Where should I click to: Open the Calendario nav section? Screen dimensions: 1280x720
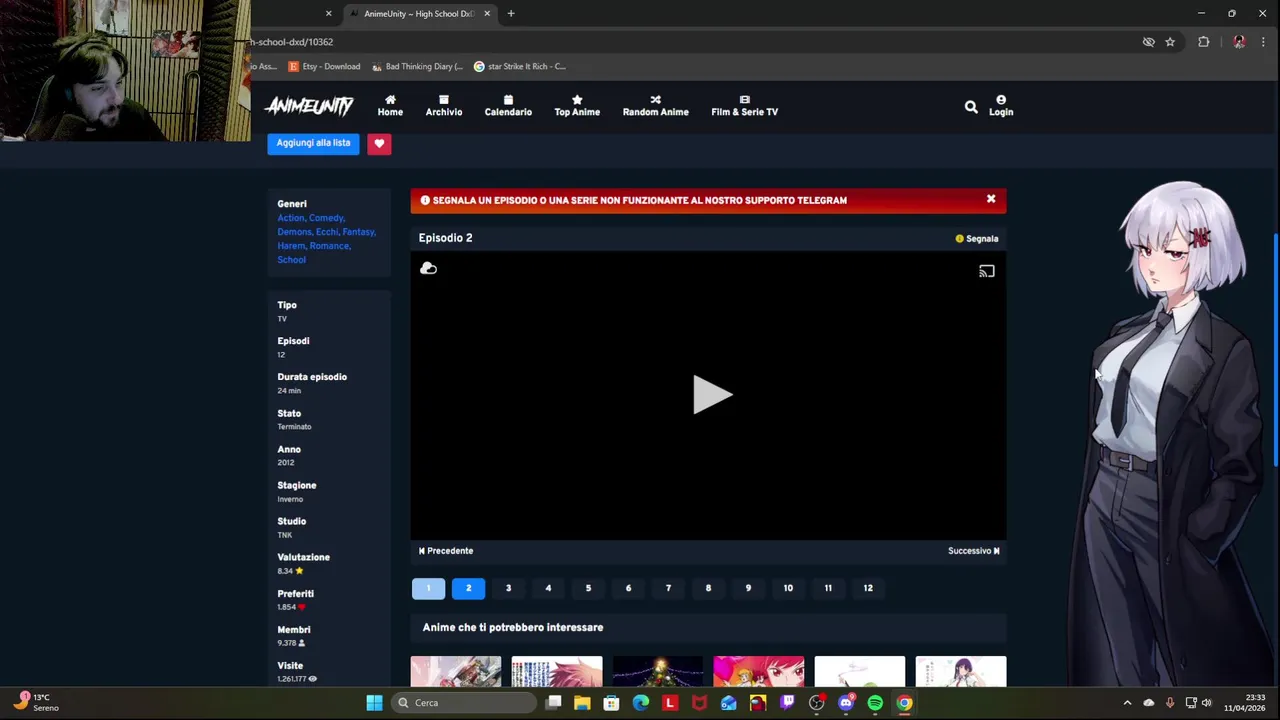point(508,106)
